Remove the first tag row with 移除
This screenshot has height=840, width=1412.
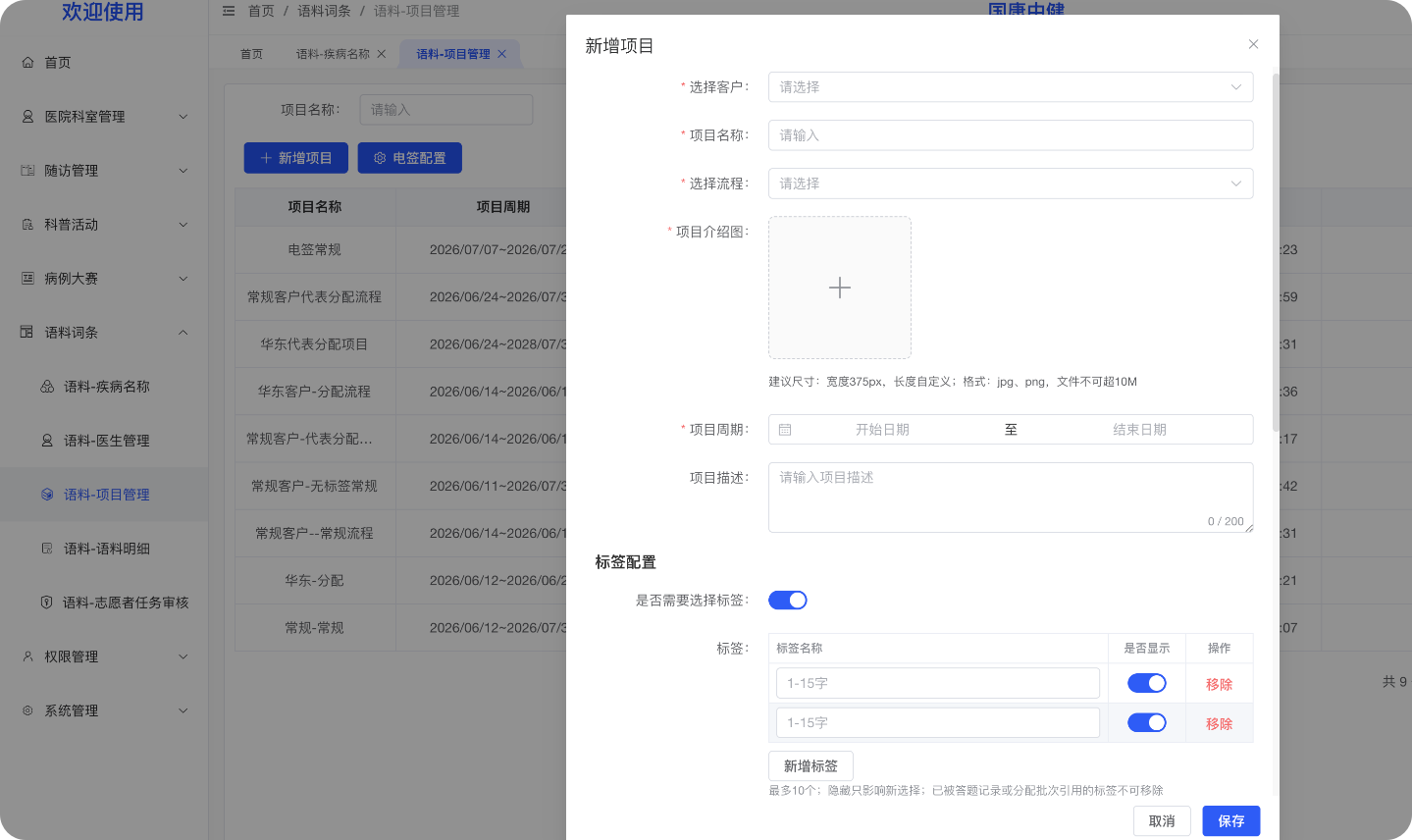pos(1219,684)
